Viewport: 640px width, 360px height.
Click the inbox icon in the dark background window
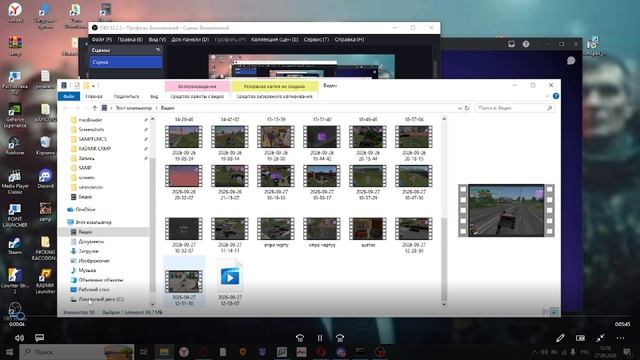pyautogui.click(x=511, y=44)
